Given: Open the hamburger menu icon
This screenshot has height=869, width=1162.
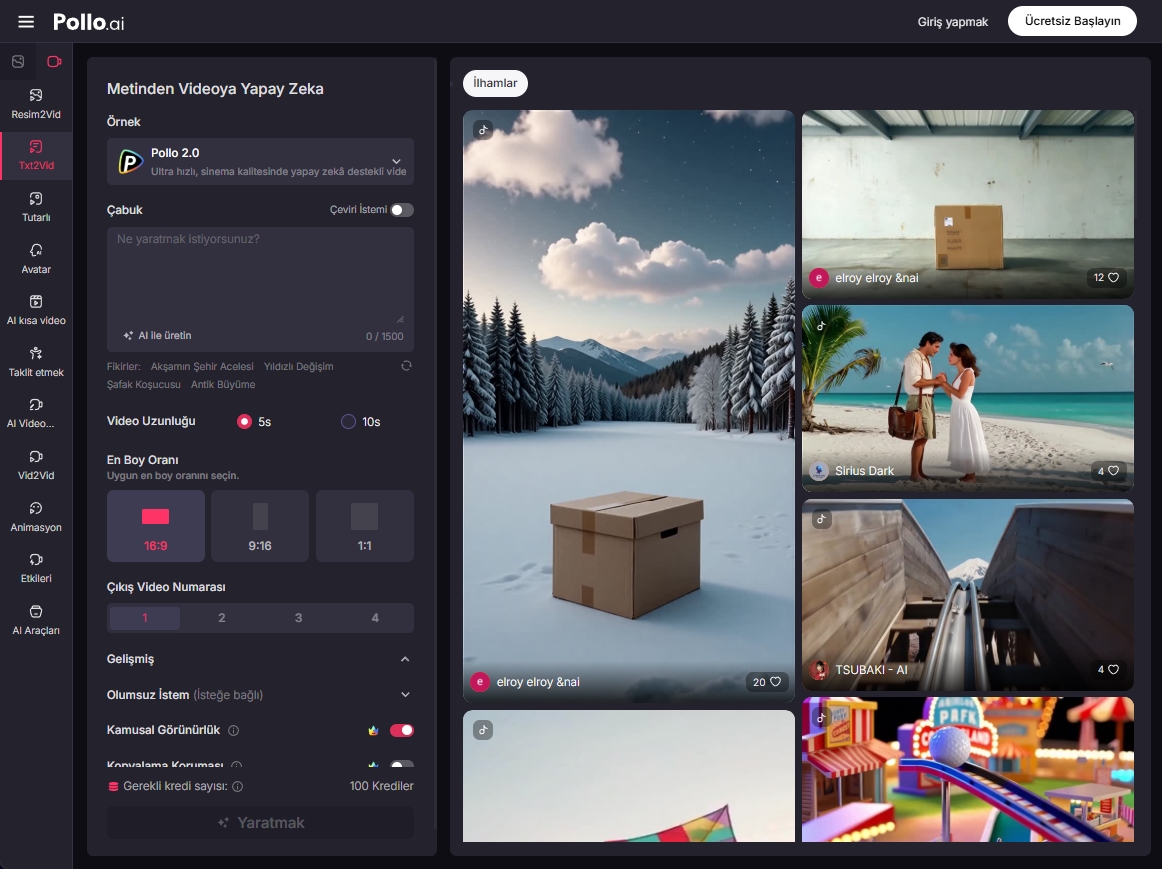Looking at the screenshot, I should 26,22.
